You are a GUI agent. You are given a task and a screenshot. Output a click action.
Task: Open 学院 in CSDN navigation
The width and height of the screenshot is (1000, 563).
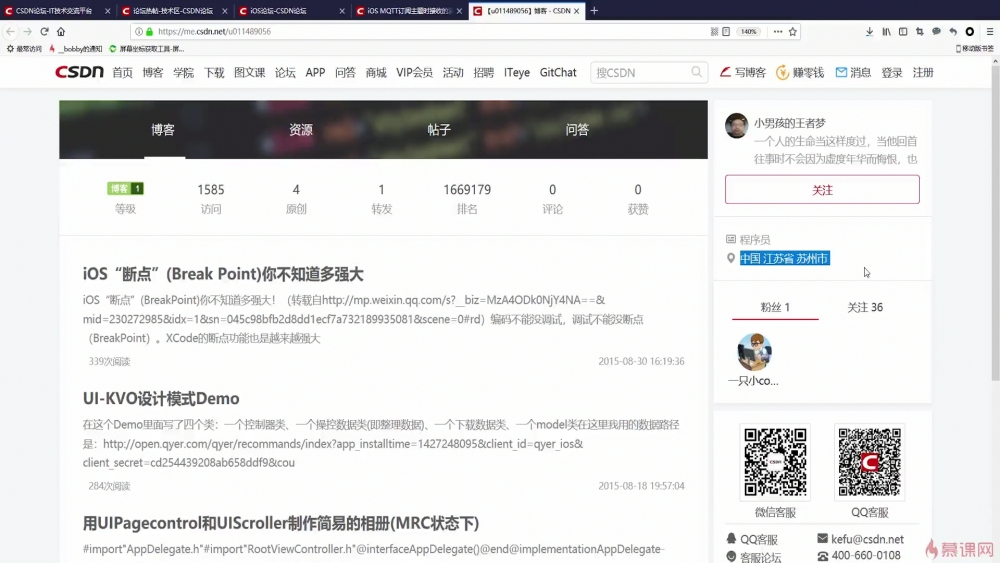click(x=183, y=73)
